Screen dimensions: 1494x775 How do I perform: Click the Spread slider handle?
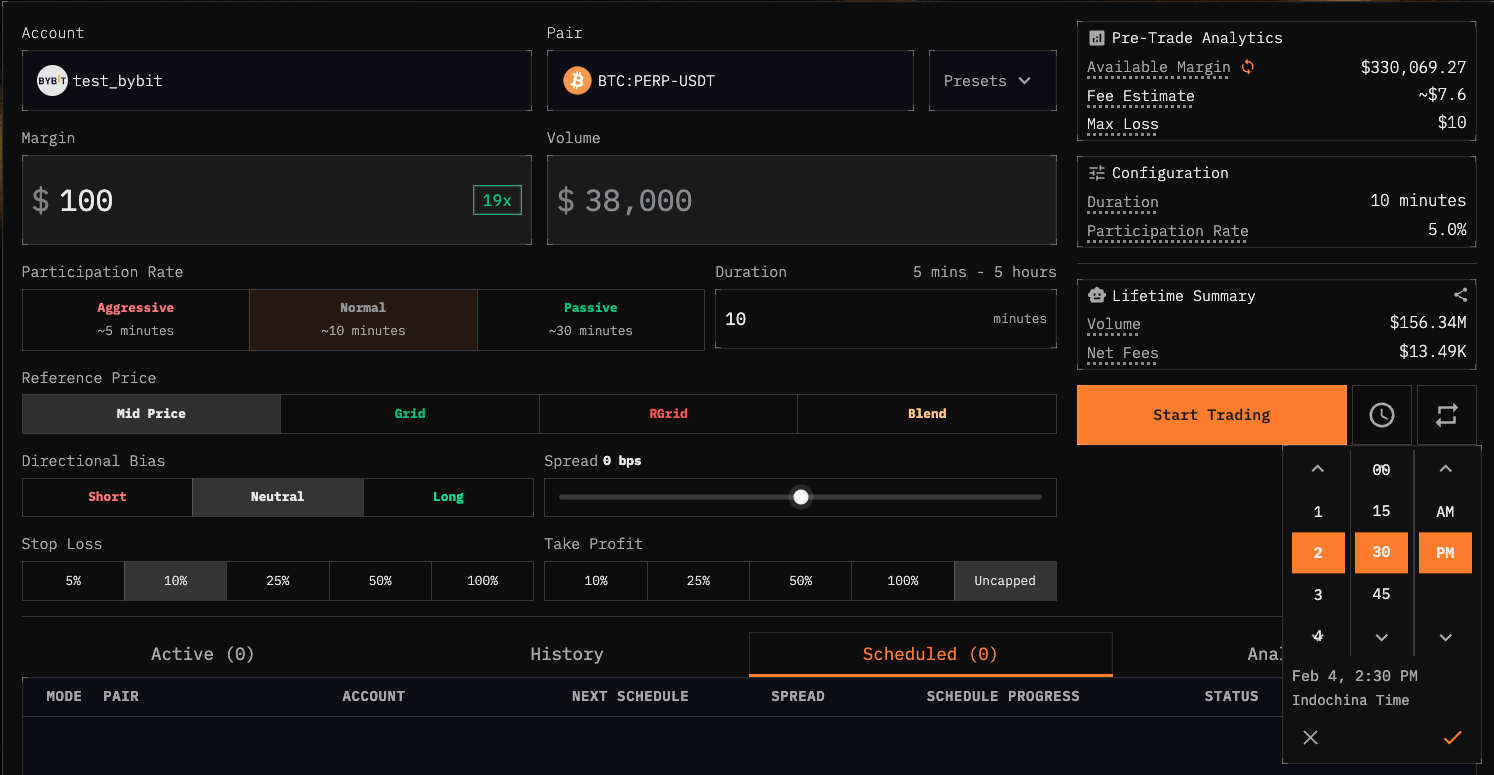click(x=800, y=497)
